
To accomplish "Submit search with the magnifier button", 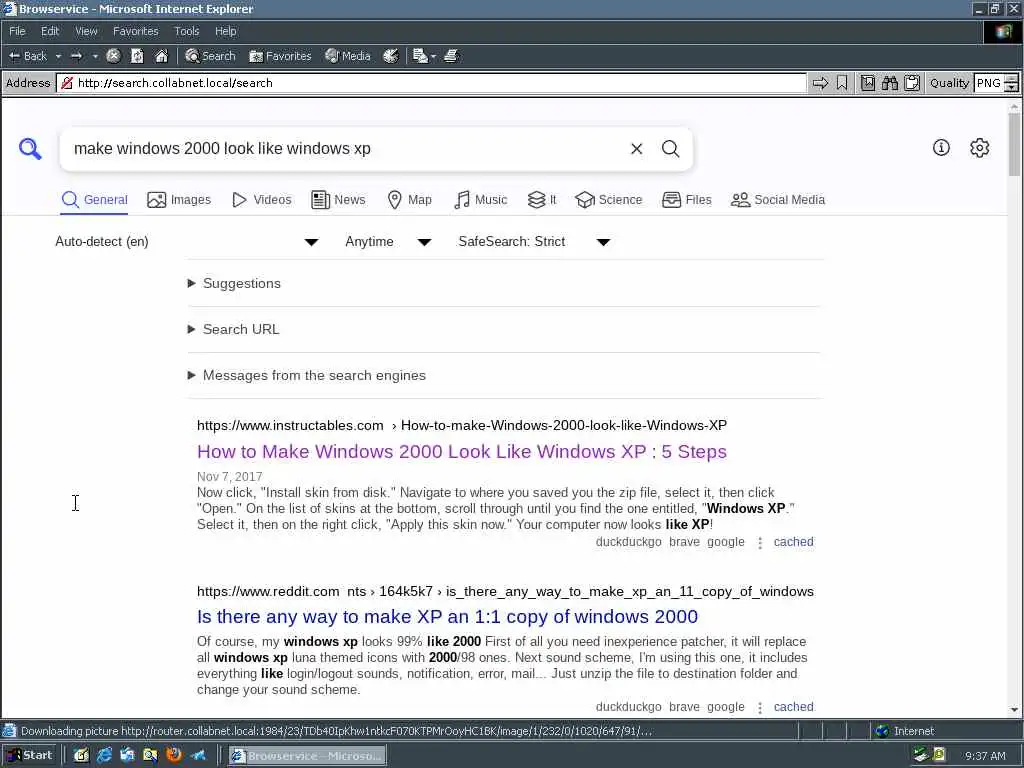I will click(x=671, y=149).
